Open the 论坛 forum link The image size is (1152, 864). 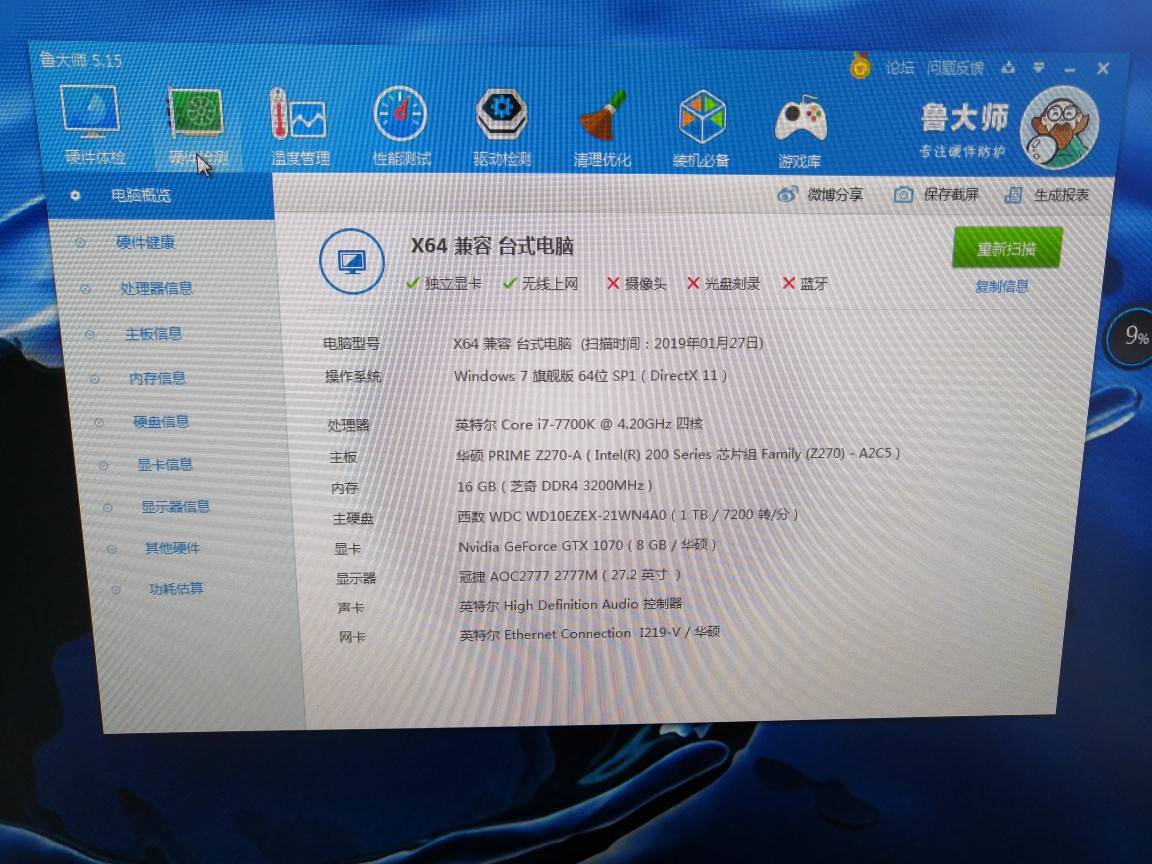900,68
